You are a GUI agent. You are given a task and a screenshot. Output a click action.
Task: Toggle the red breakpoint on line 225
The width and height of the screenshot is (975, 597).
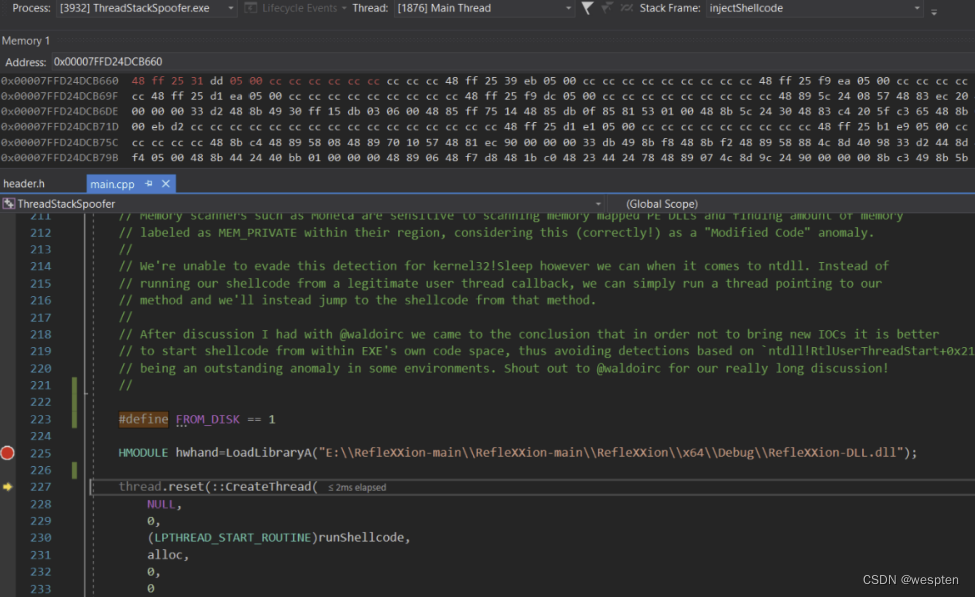click(x=8, y=453)
